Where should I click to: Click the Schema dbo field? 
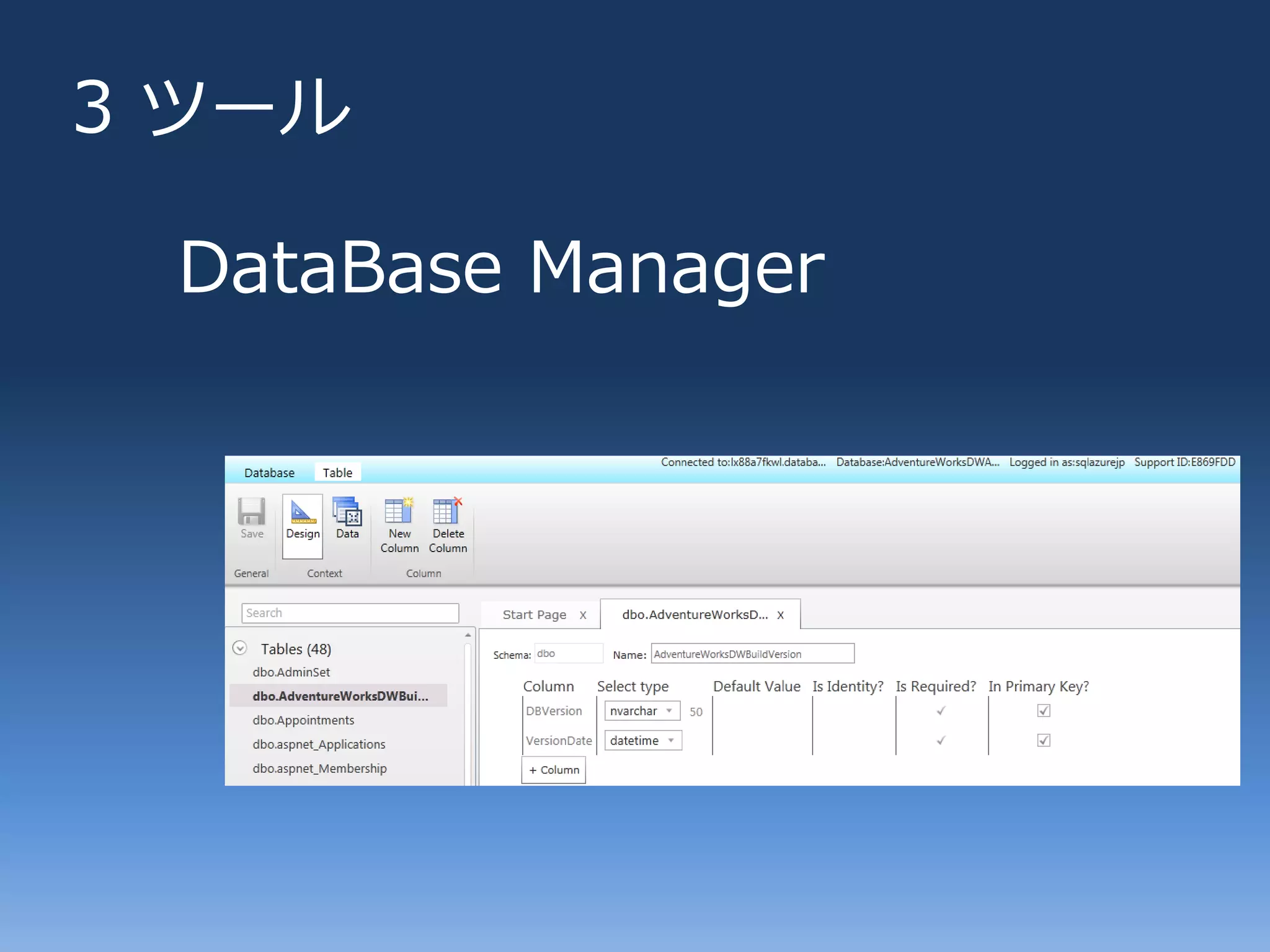[569, 654]
